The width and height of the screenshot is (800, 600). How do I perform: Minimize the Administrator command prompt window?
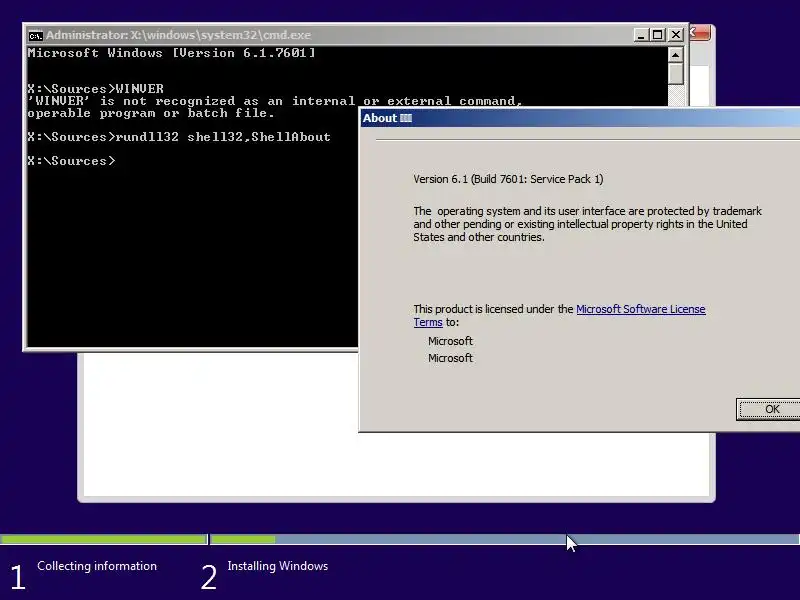tap(641, 35)
